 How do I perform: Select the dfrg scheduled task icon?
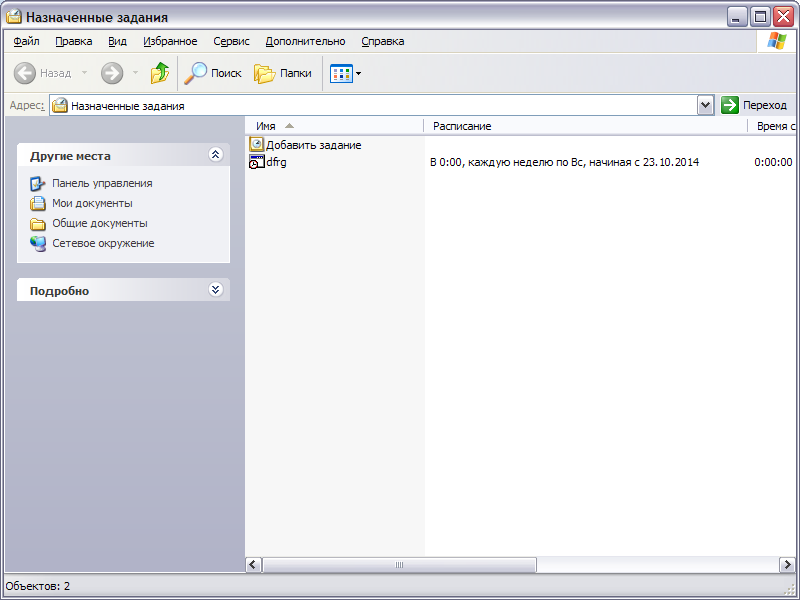click(x=257, y=162)
